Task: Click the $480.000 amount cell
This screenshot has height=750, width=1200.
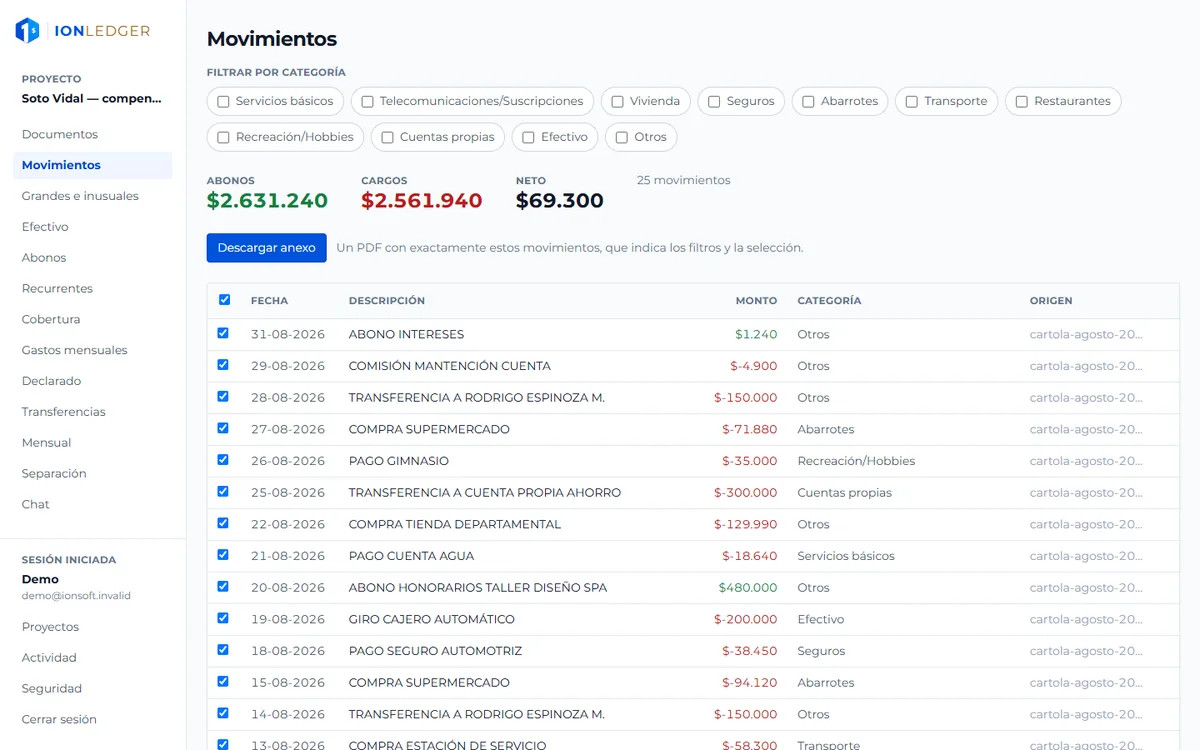Action: click(x=748, y=588)
